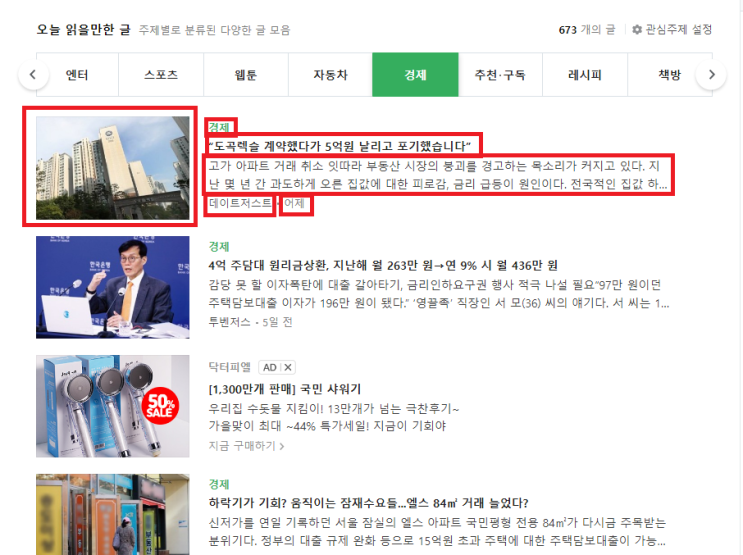
Task: Show next topic tabs arrow
Action: [711, 74]
